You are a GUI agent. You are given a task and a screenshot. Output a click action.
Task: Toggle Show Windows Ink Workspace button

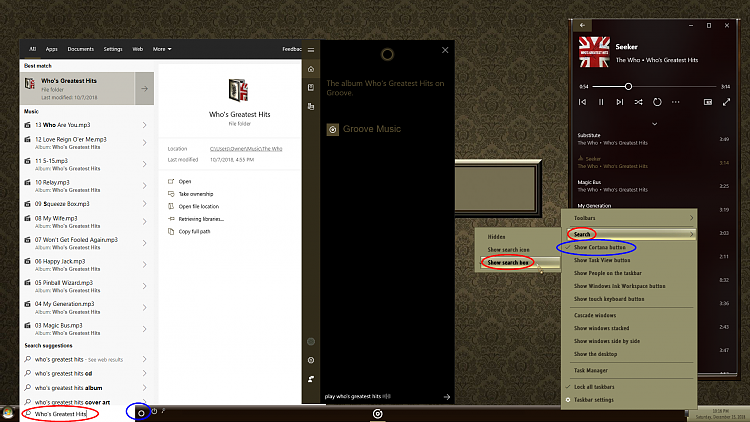tap(620, 286)
